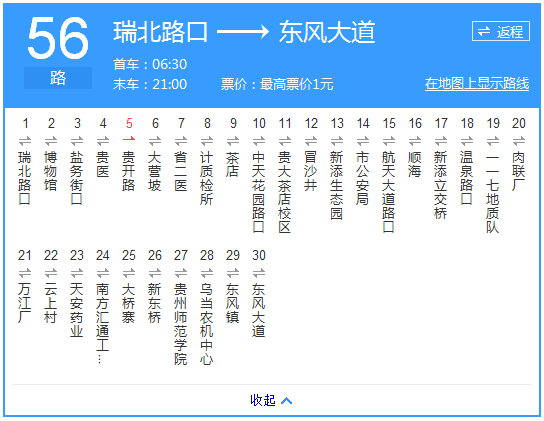This screenshot has width=544, height=421.
Task: Select stop 乌当农机中心
Action: pos(207,323)
